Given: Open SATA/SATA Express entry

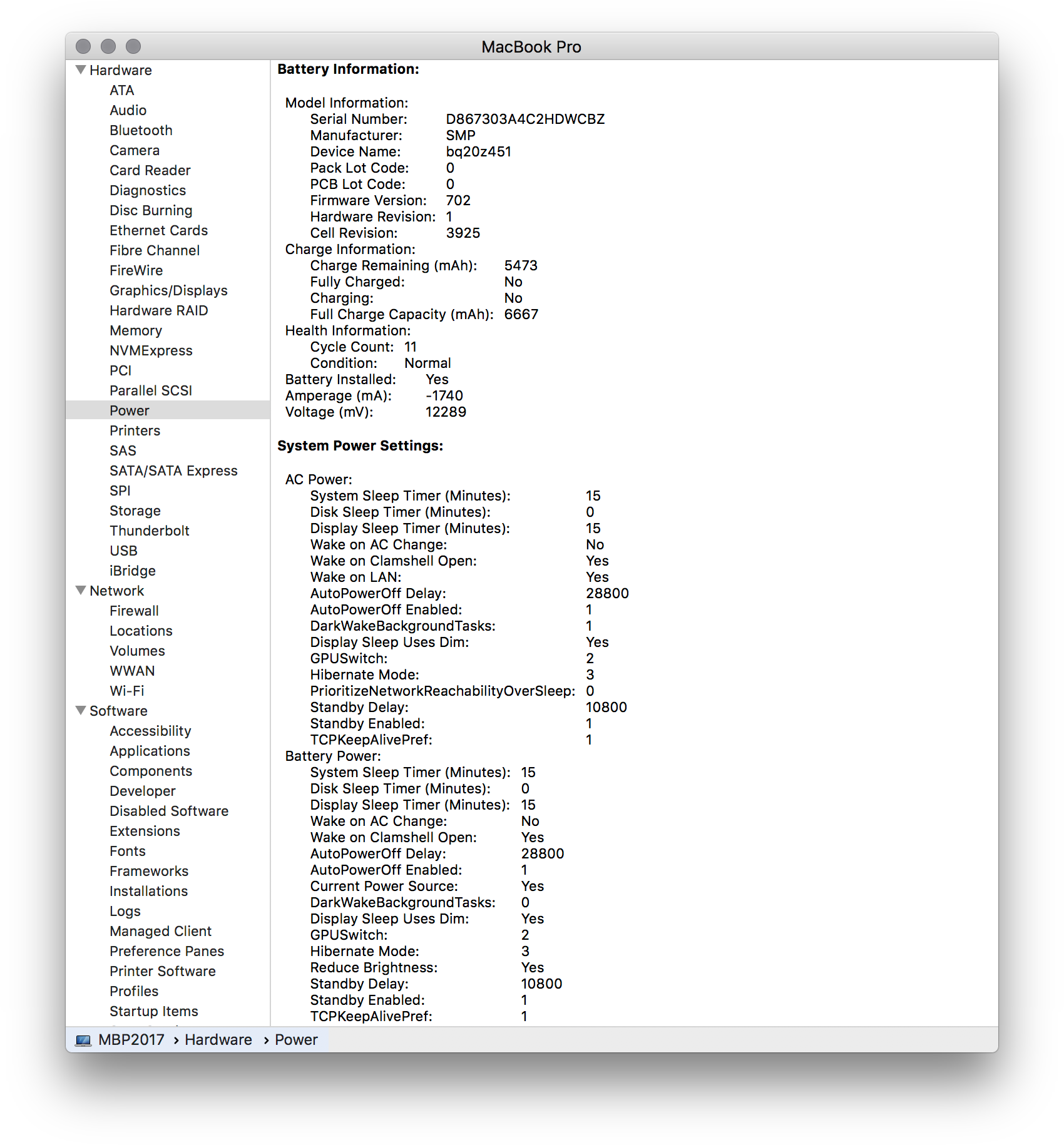Looking at the screenshot, I should 173,471.
